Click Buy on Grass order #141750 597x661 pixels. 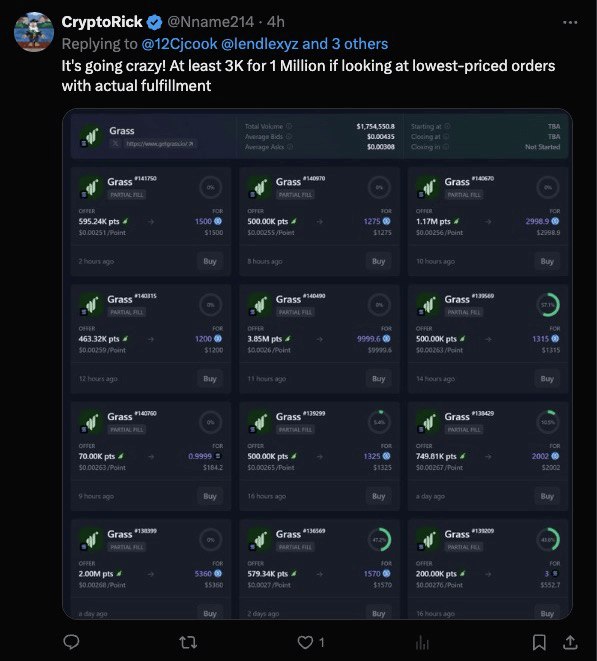[x=210, y=261]
